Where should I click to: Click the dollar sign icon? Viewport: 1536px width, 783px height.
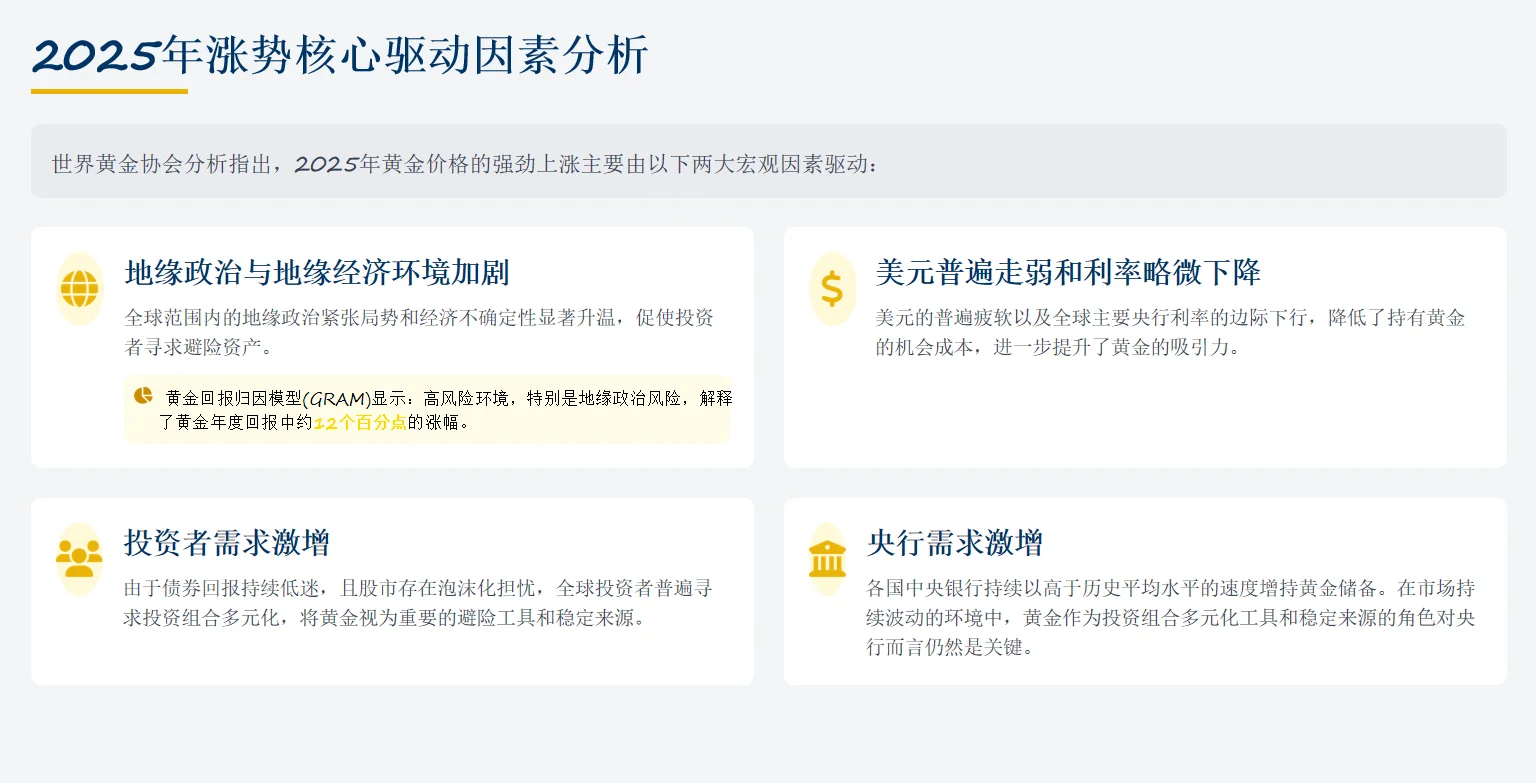pos(832,289)
